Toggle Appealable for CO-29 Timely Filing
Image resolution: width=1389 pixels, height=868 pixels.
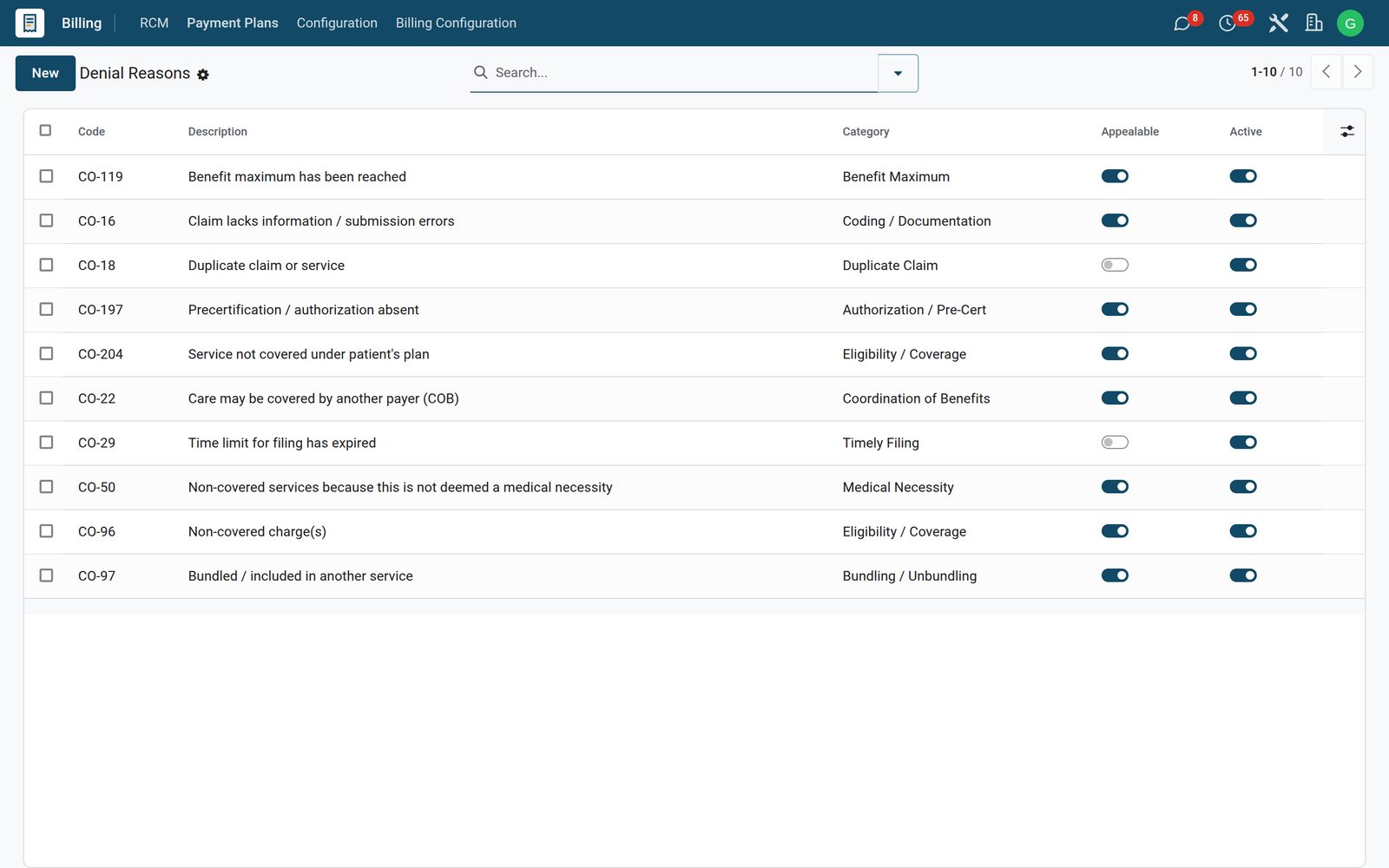tap(1115, 443)
